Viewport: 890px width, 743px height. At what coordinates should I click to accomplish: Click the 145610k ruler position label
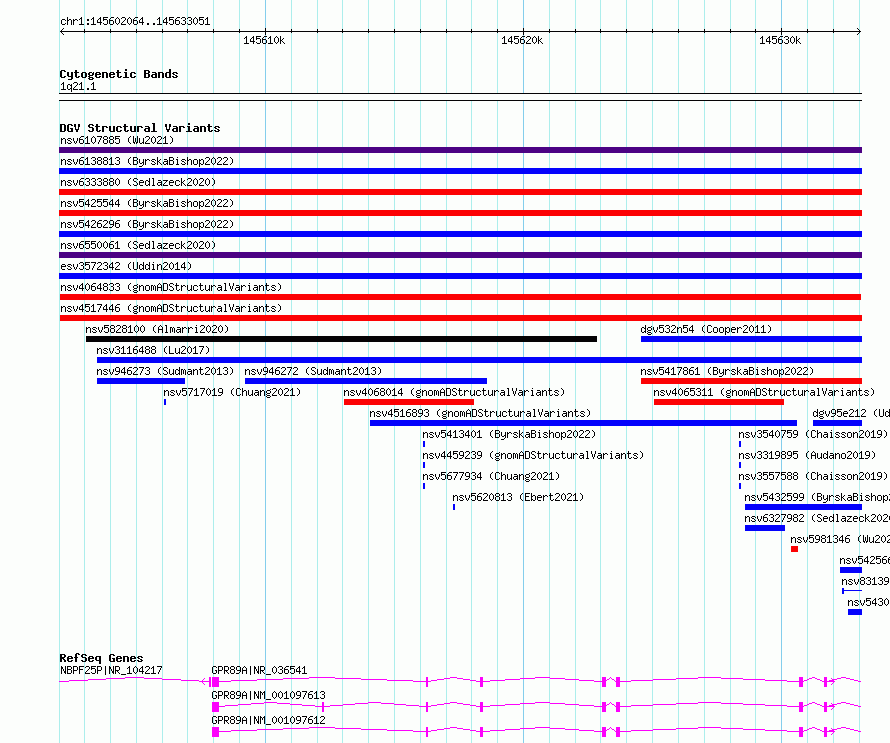(x=264, y=40)
